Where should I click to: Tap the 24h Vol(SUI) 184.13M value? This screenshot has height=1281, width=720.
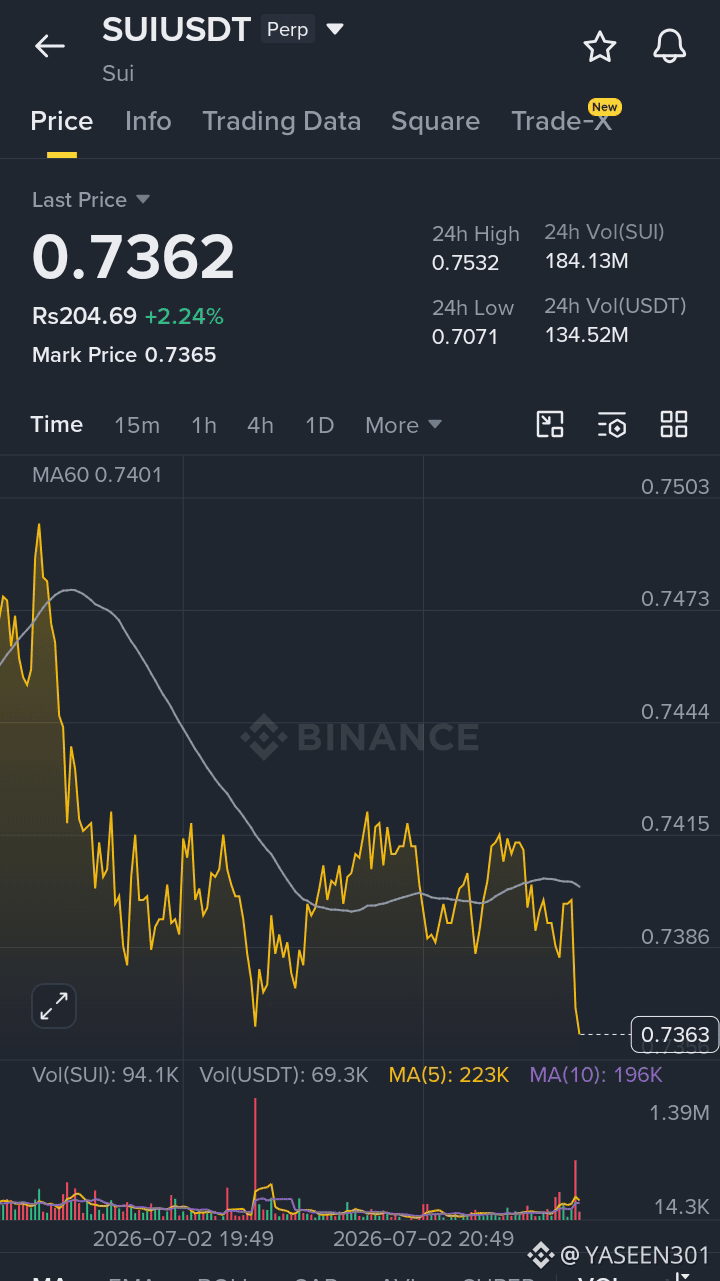tap(586, 262)
